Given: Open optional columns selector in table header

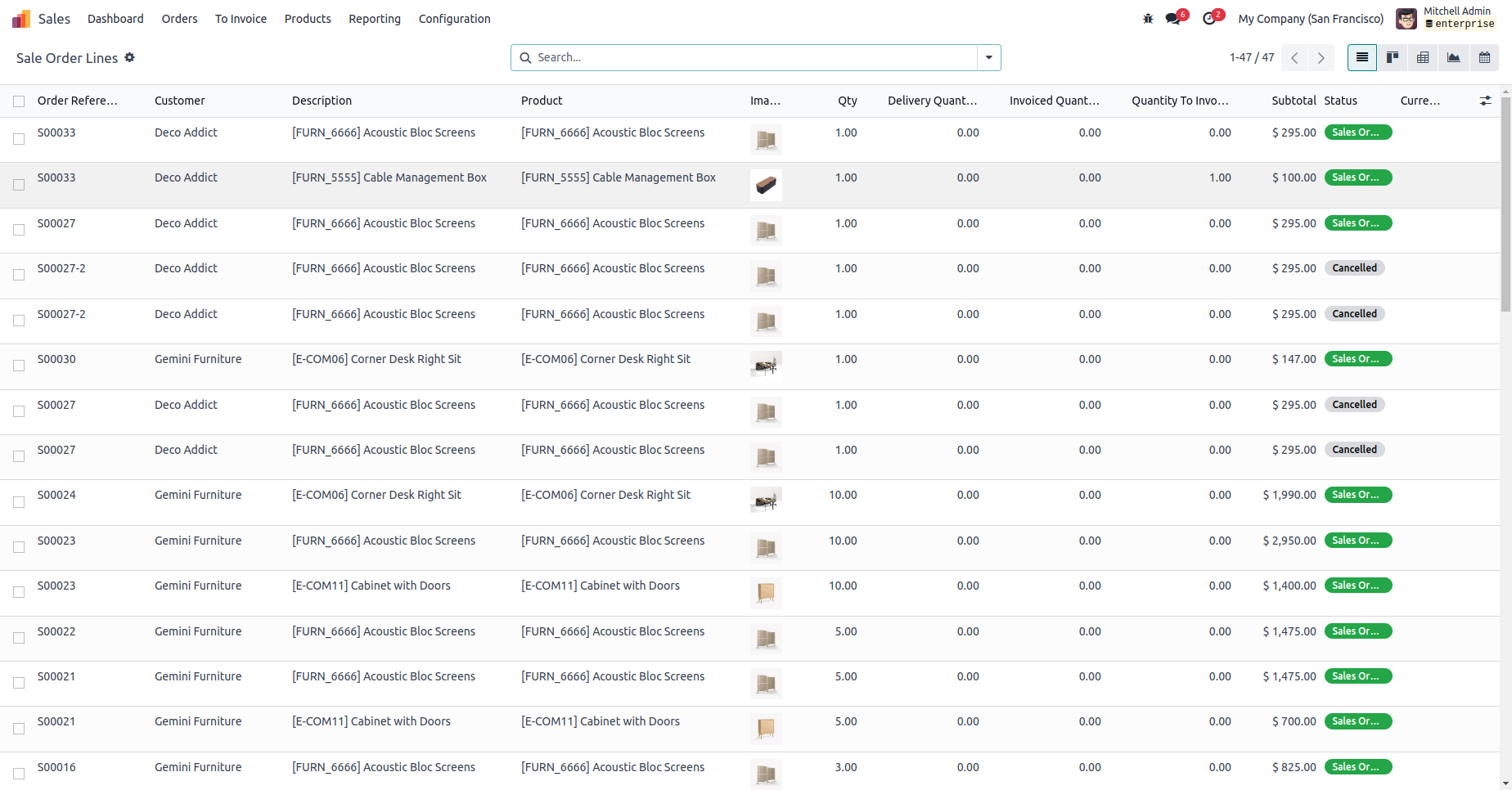Looking at the screenshot, I should click(1485, 101).
